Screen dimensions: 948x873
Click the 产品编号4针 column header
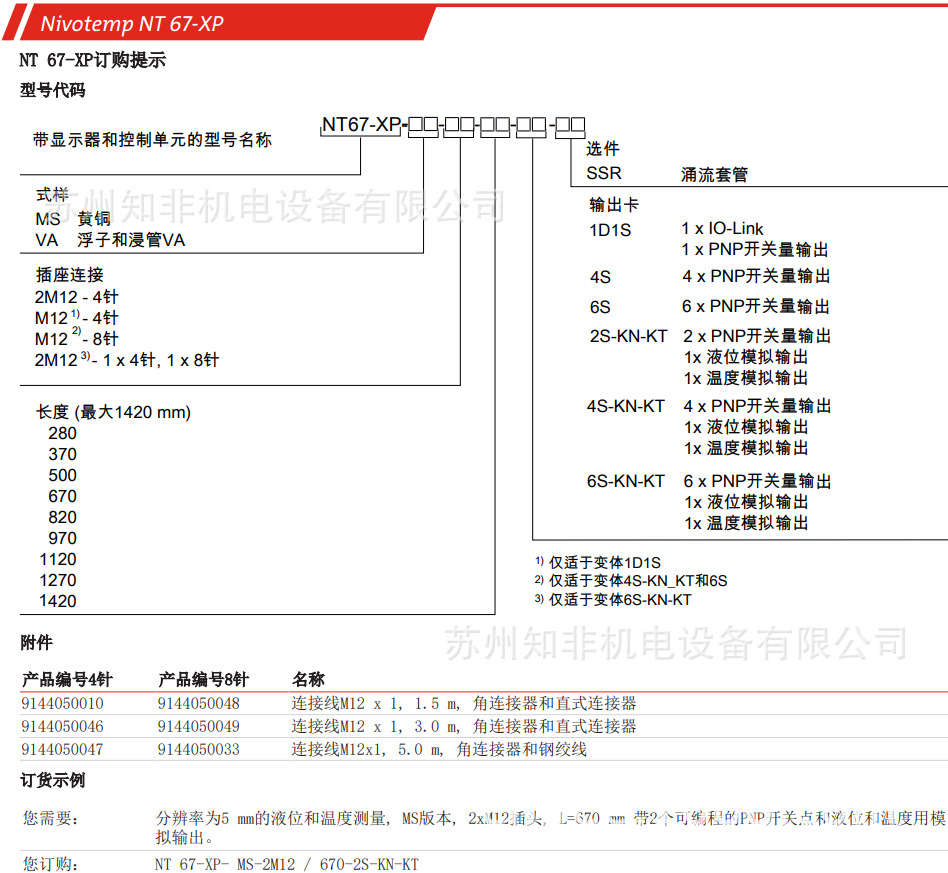click(x=67, y=680)
